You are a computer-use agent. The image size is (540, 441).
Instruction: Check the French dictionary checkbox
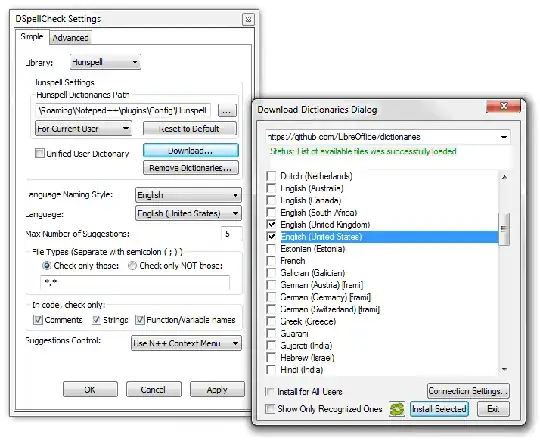click(x=271, y=261)
